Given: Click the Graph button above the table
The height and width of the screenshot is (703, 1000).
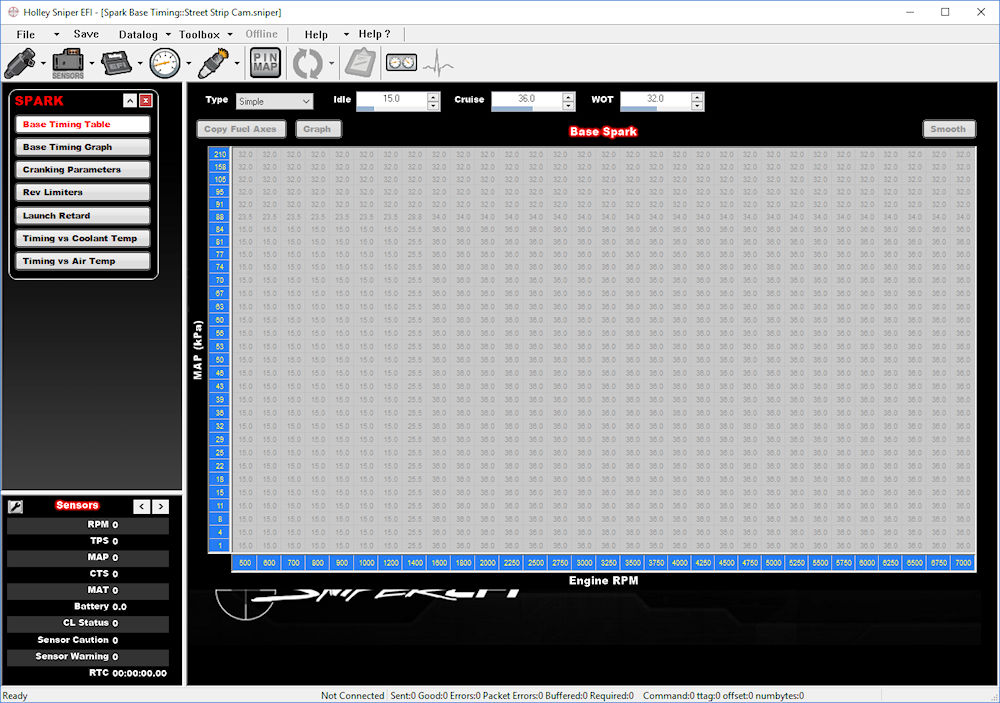Looking at the screenshot, I should 318,130.
